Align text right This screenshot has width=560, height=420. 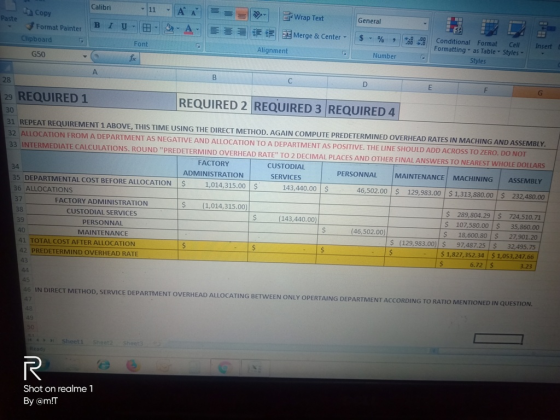coord(241,32)
